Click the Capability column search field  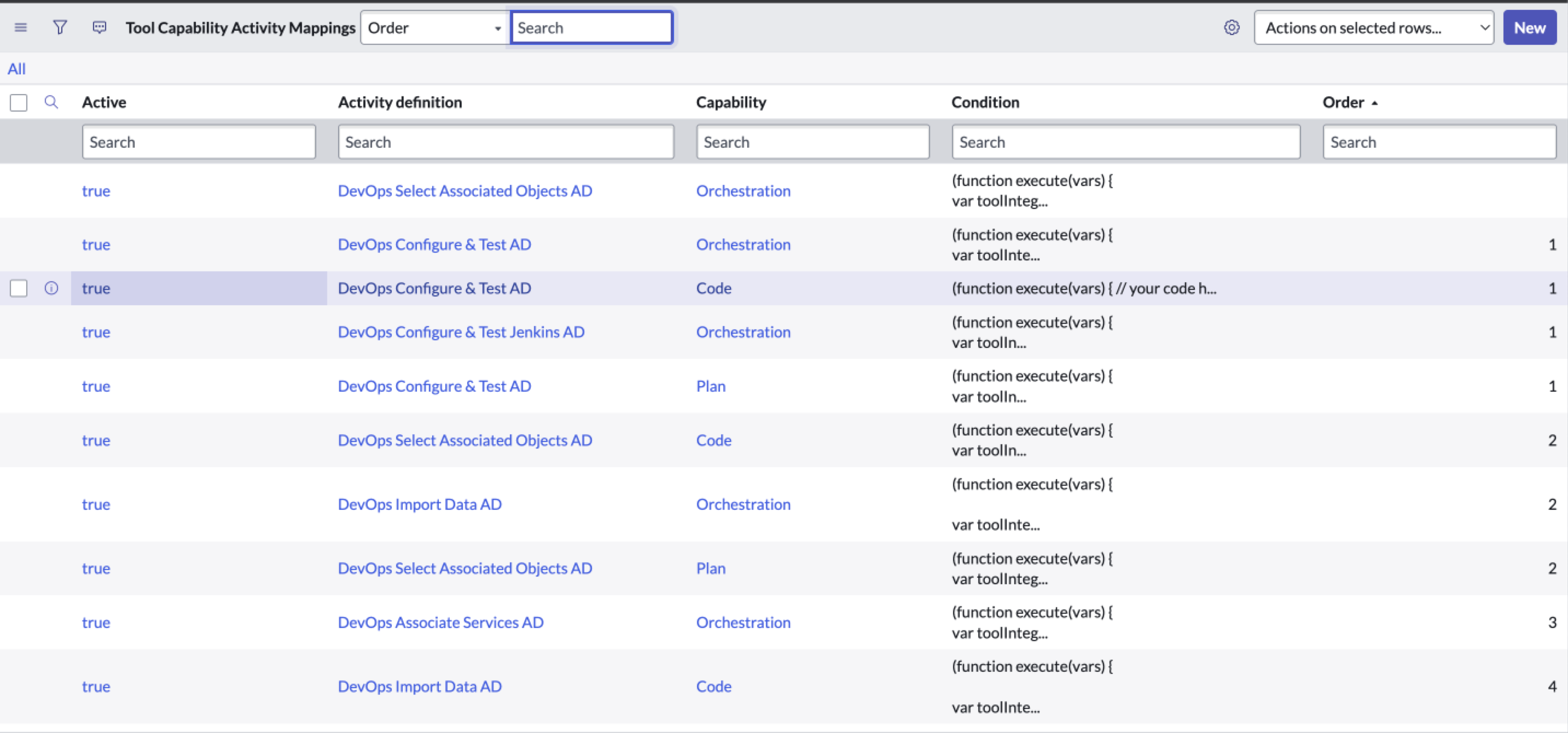812,142
